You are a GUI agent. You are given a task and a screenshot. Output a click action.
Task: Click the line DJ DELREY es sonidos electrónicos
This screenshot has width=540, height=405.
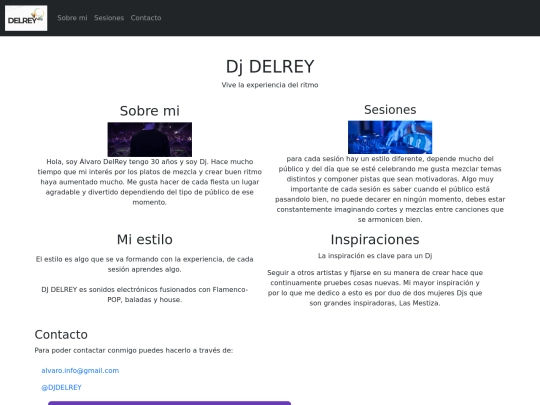pos(145,294)
